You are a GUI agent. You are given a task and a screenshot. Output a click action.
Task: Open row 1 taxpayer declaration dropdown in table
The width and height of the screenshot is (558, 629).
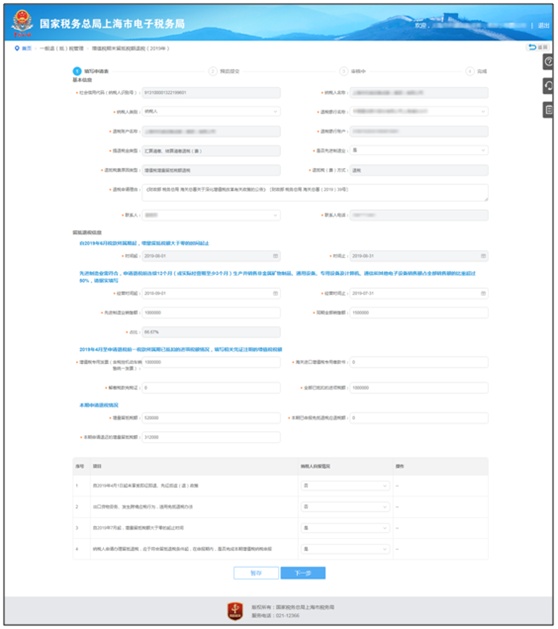[345, 485]
